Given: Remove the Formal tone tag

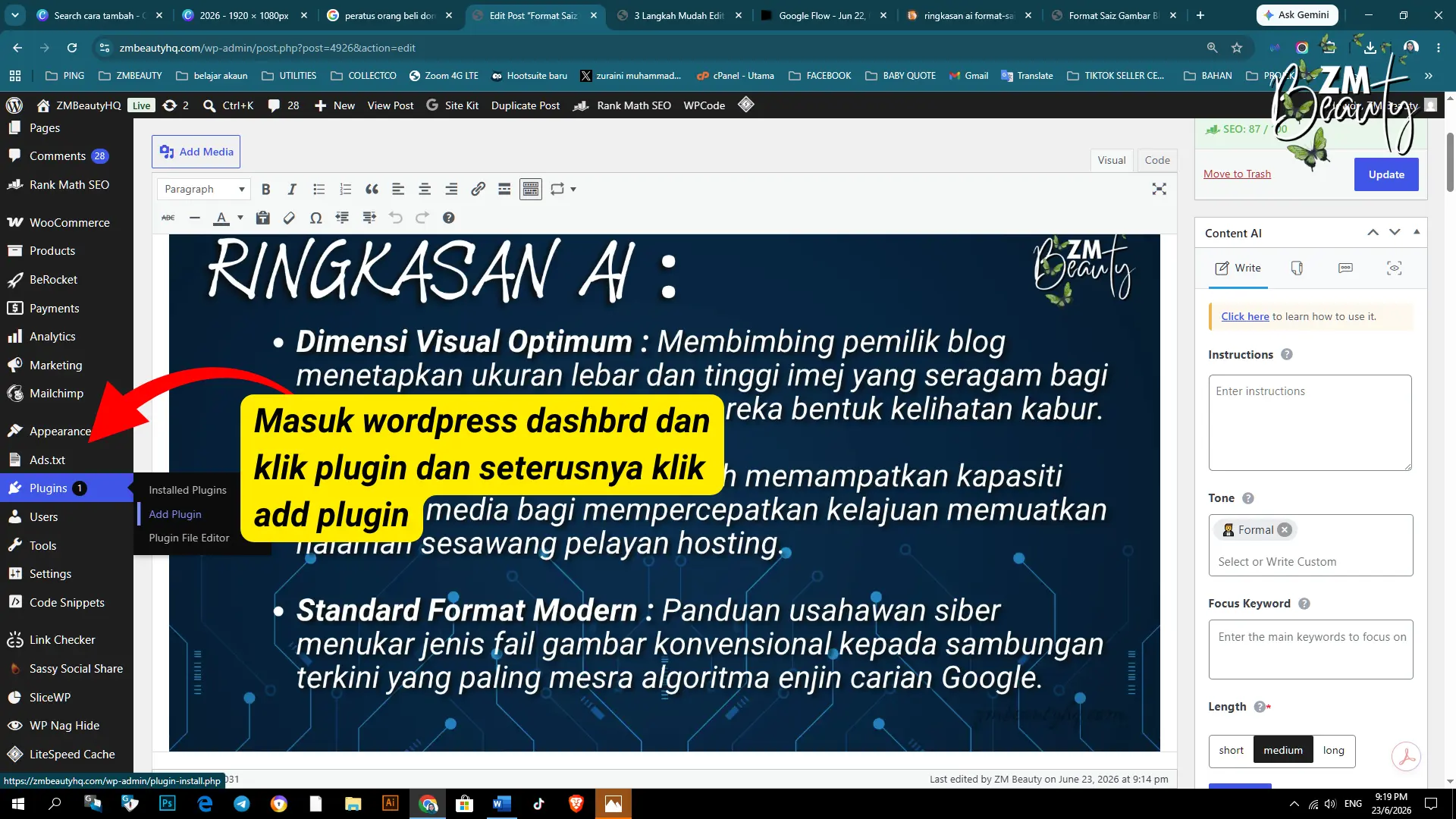Looking at the screenshot, I should 1284,530.
